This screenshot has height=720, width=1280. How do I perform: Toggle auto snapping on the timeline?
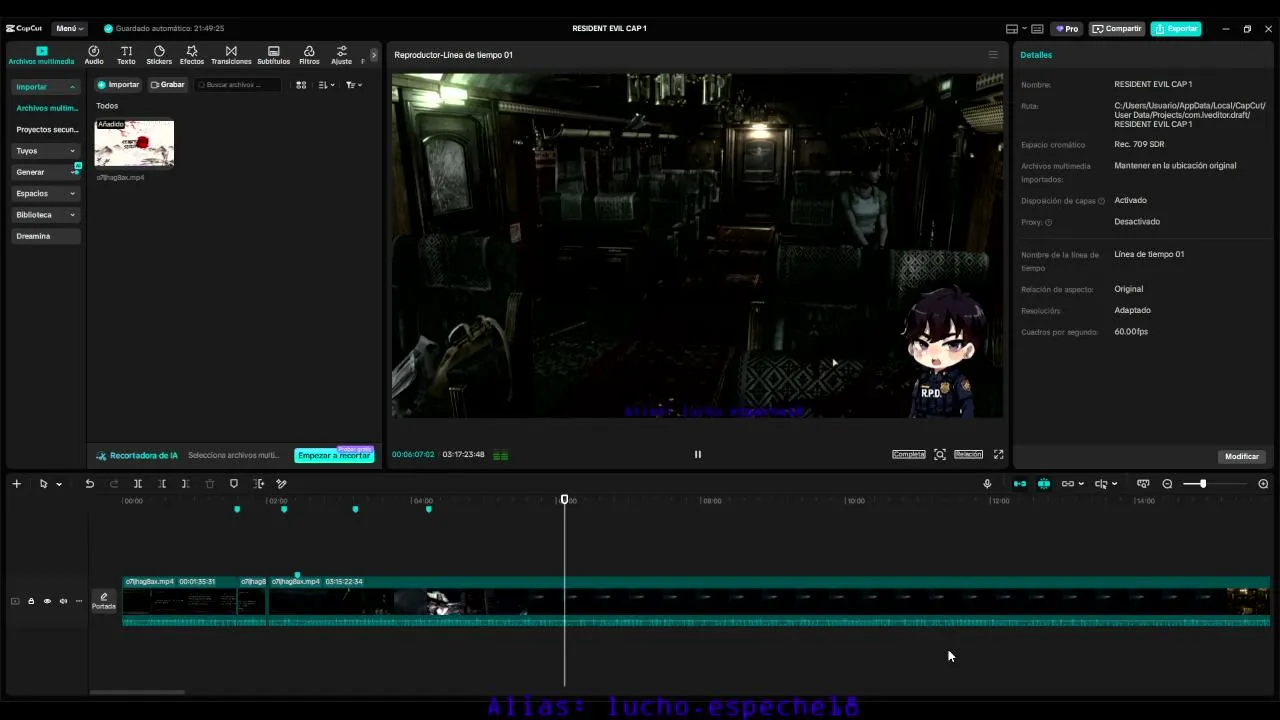click(1044, 484)
